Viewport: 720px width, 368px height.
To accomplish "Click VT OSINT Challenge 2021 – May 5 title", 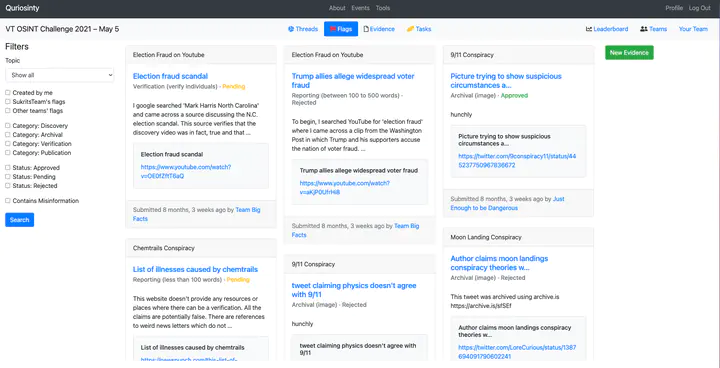I will [62, 29].
